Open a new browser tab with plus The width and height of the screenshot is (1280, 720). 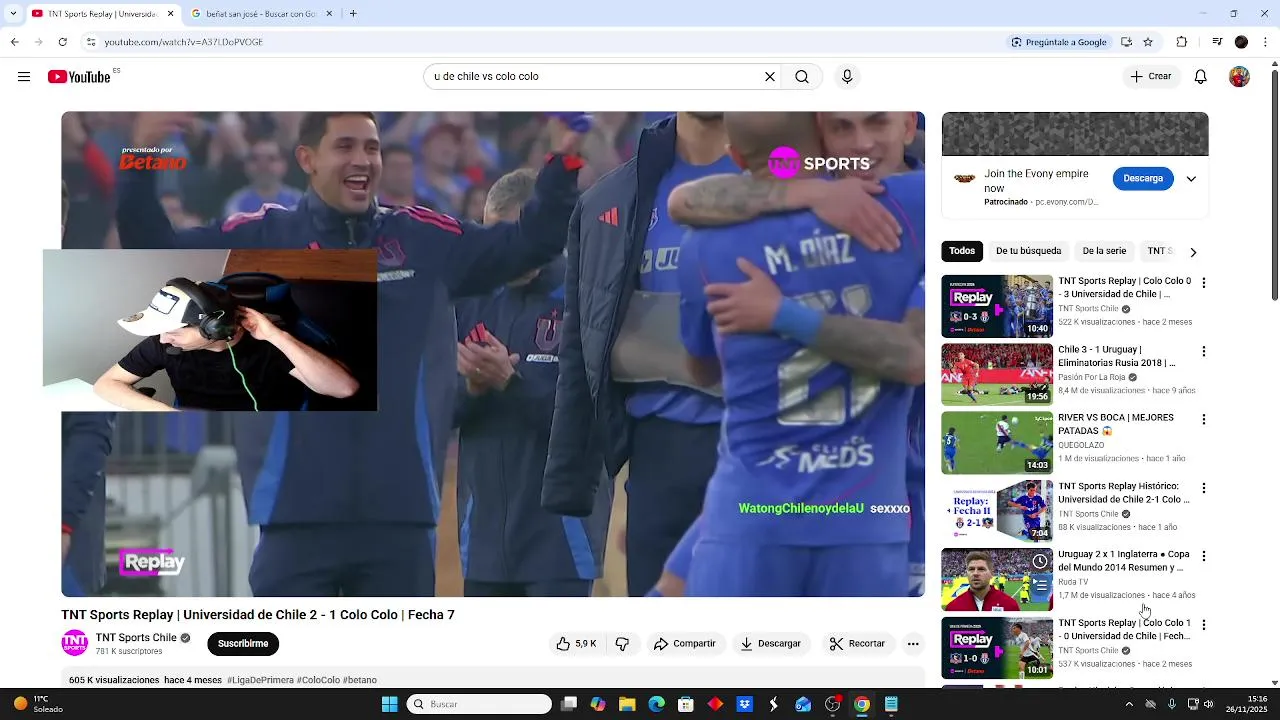353,14
